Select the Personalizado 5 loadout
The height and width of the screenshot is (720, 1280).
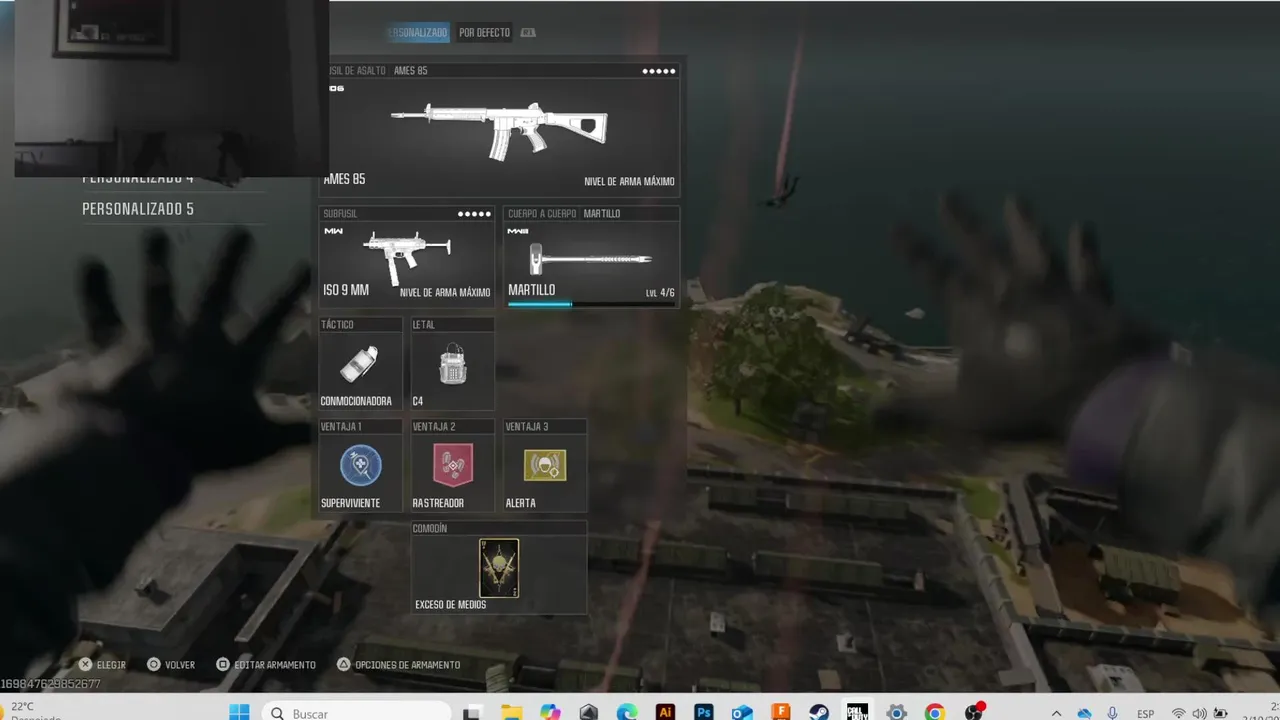click(x=138, y=209)
